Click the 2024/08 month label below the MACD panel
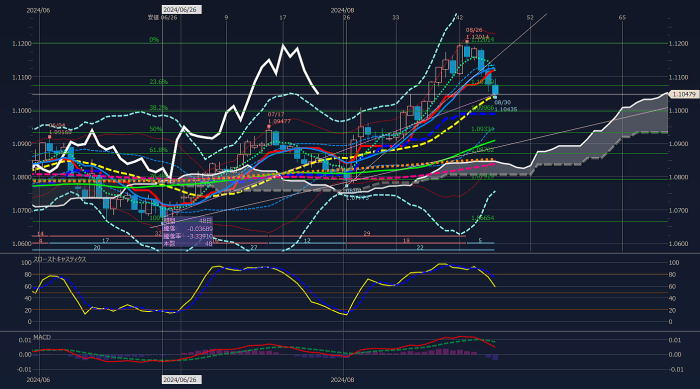This screenshot has width=700, height=389. click(x=343, y=380)
